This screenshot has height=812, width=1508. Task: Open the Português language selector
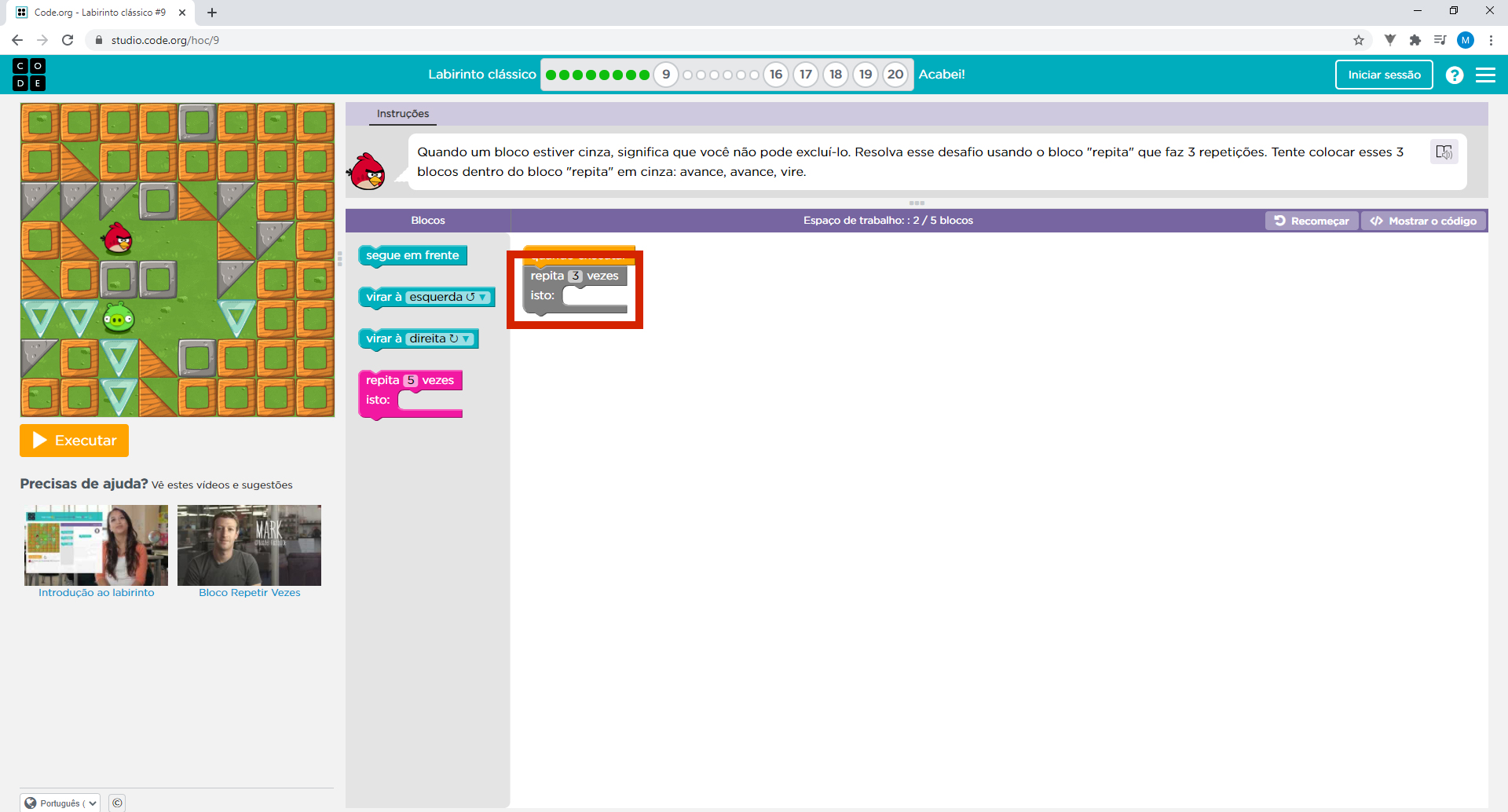60,803
